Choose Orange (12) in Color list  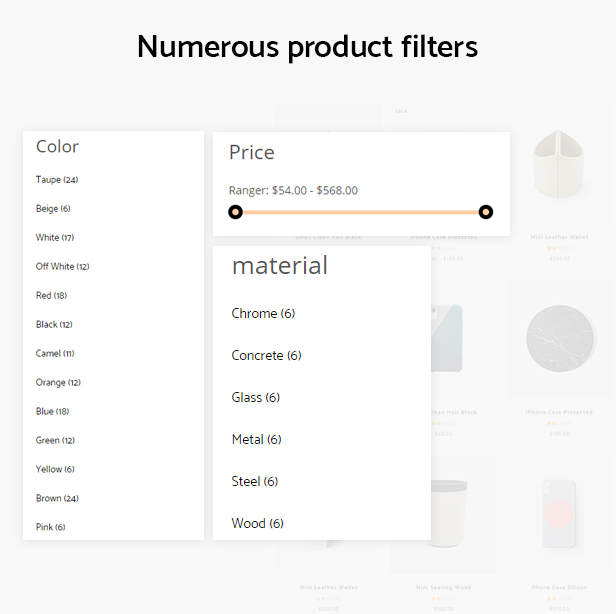click(58, 383)
